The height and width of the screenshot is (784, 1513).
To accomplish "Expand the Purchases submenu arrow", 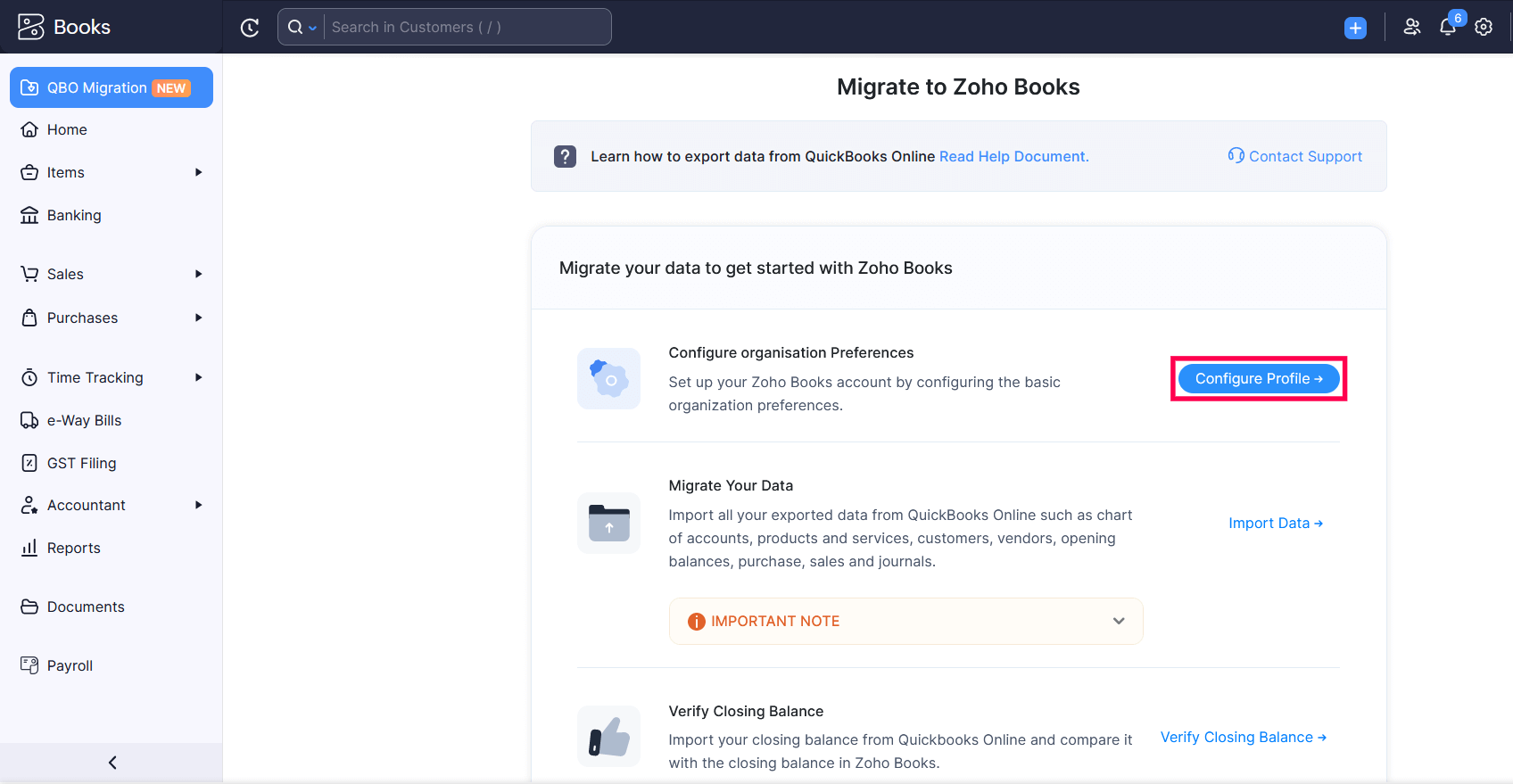I will 198,318.
